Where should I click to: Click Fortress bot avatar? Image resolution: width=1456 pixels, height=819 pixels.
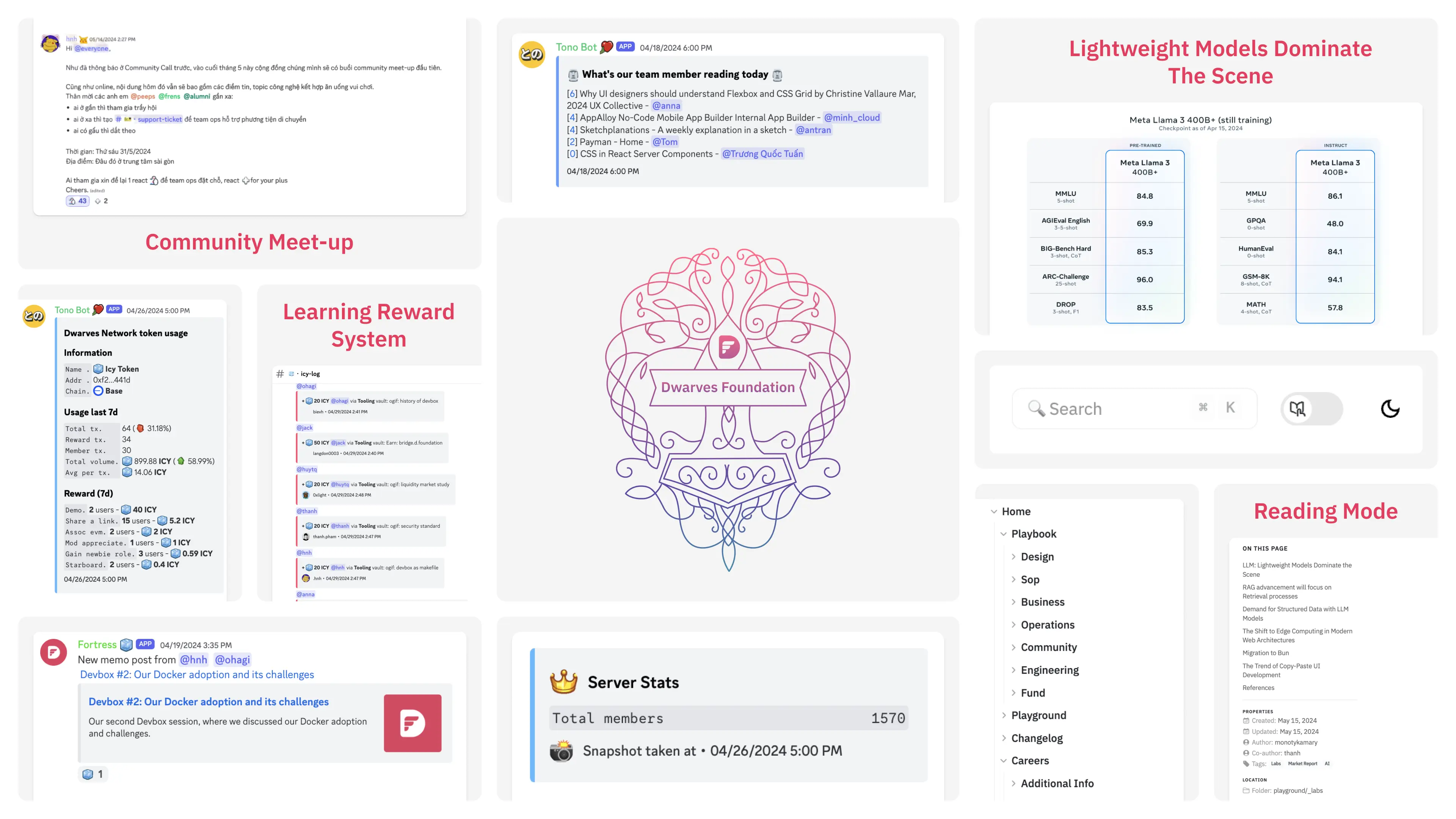(54, 652)
